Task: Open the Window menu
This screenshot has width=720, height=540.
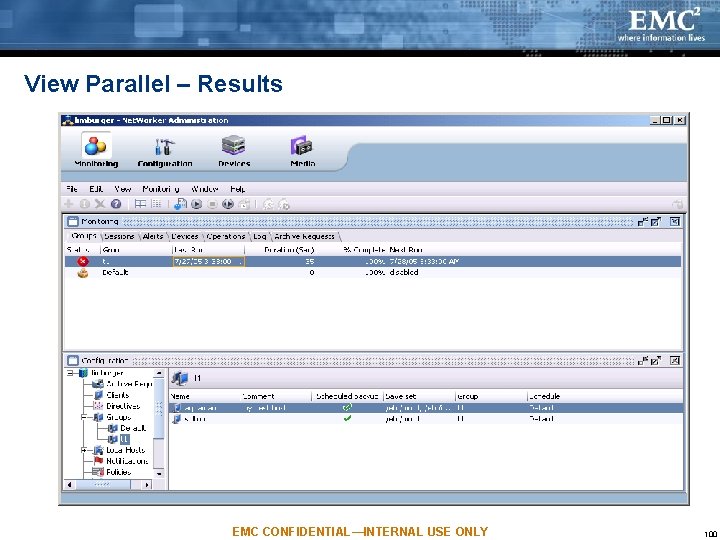Action: 204,189
